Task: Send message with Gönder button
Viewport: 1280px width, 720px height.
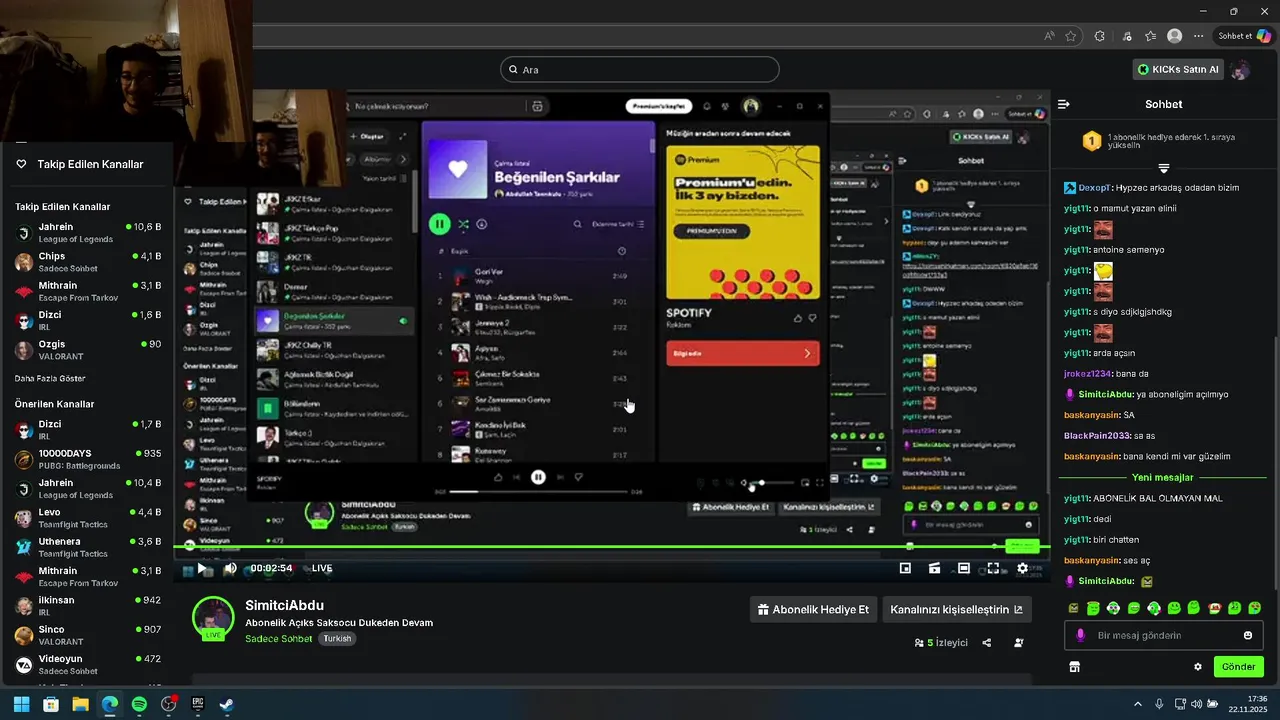Action: tap(1238, 667)
